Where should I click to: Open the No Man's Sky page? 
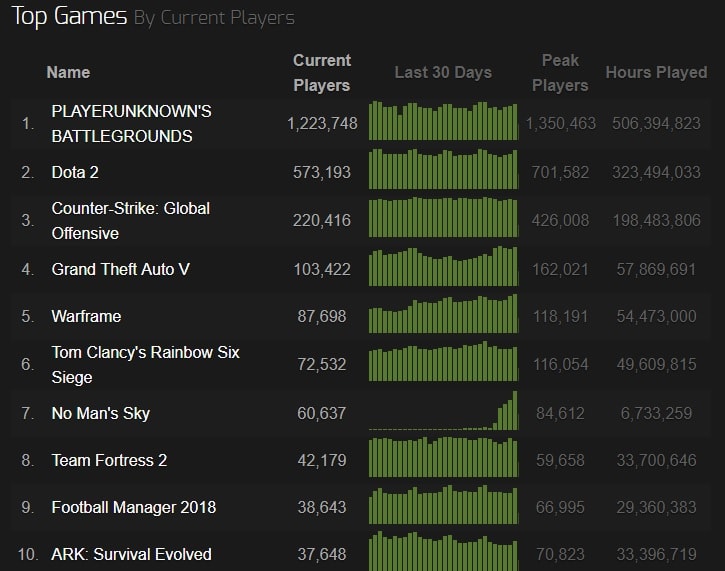point(100,413)
